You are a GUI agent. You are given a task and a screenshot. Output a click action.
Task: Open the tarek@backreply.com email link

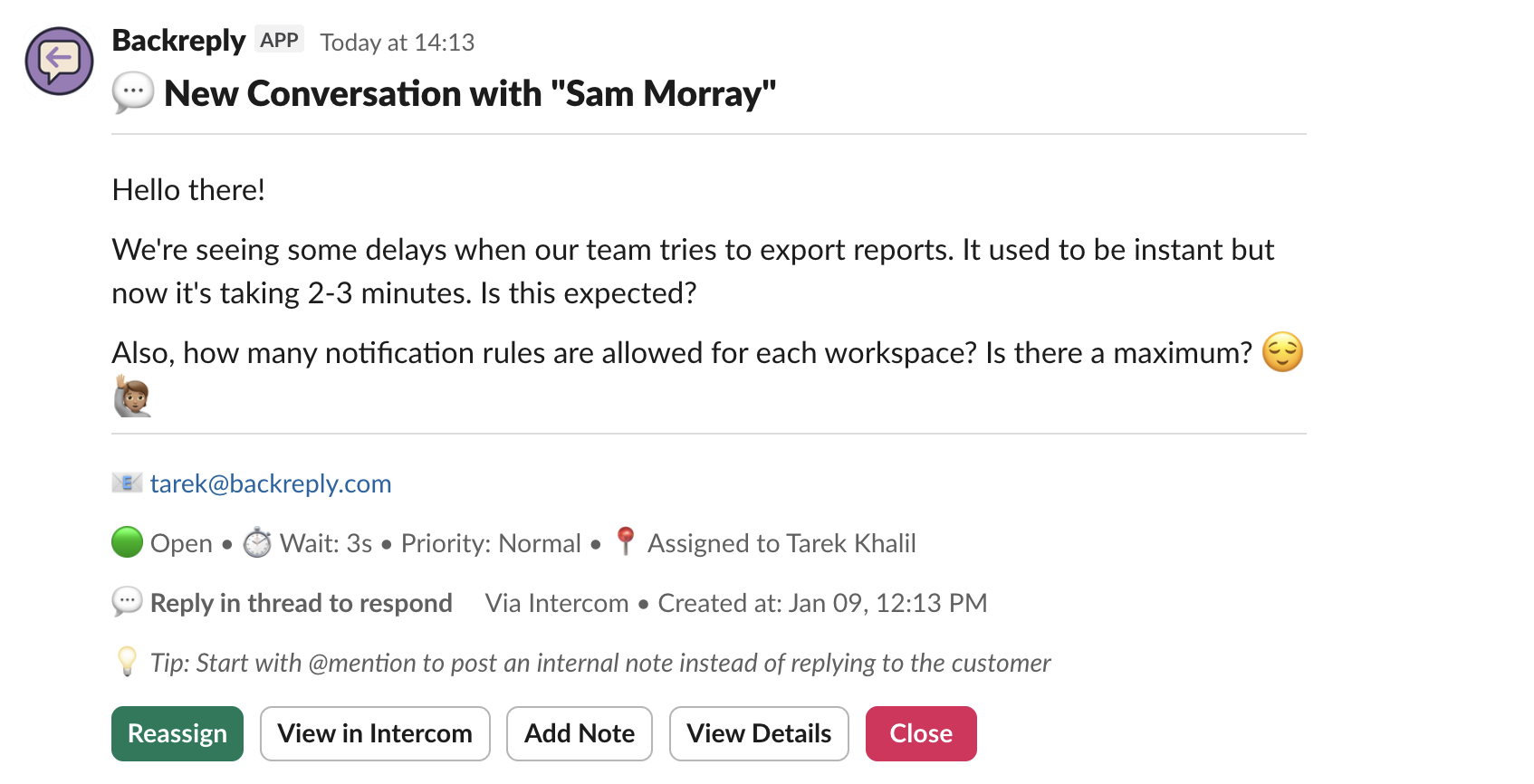pyautogui.click(x=271, y=483)
